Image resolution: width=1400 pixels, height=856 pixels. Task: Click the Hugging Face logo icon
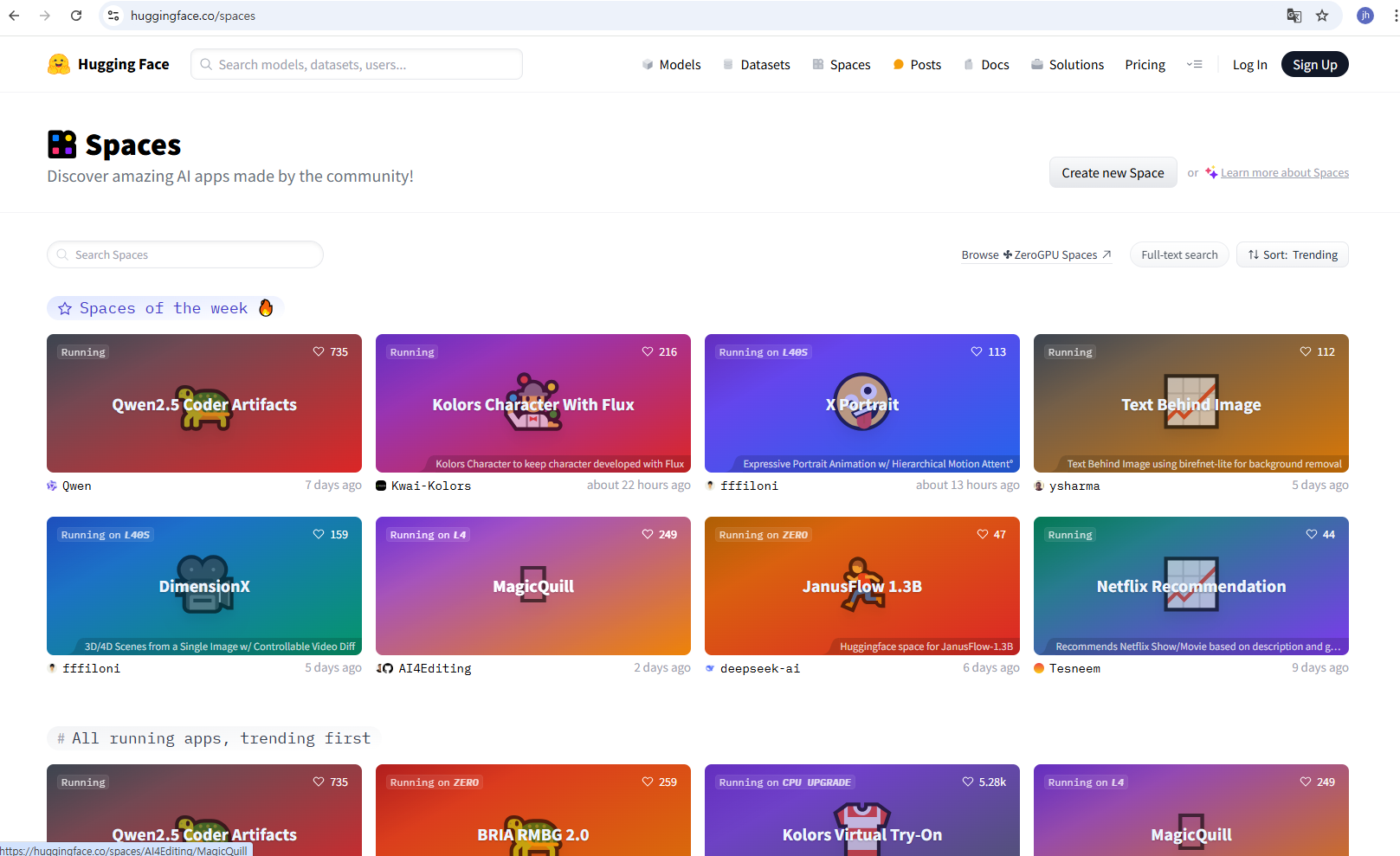point(59,64)
